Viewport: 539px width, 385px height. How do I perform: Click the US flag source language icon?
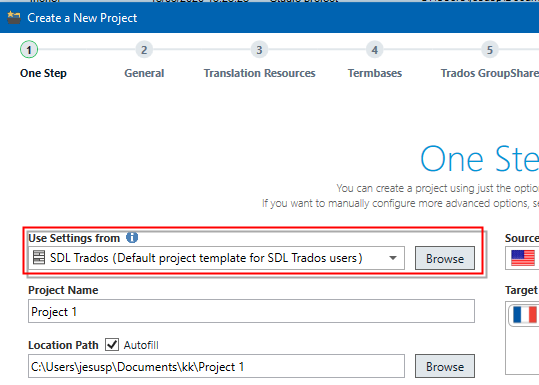pyautogui.click(x=523, y=258)
